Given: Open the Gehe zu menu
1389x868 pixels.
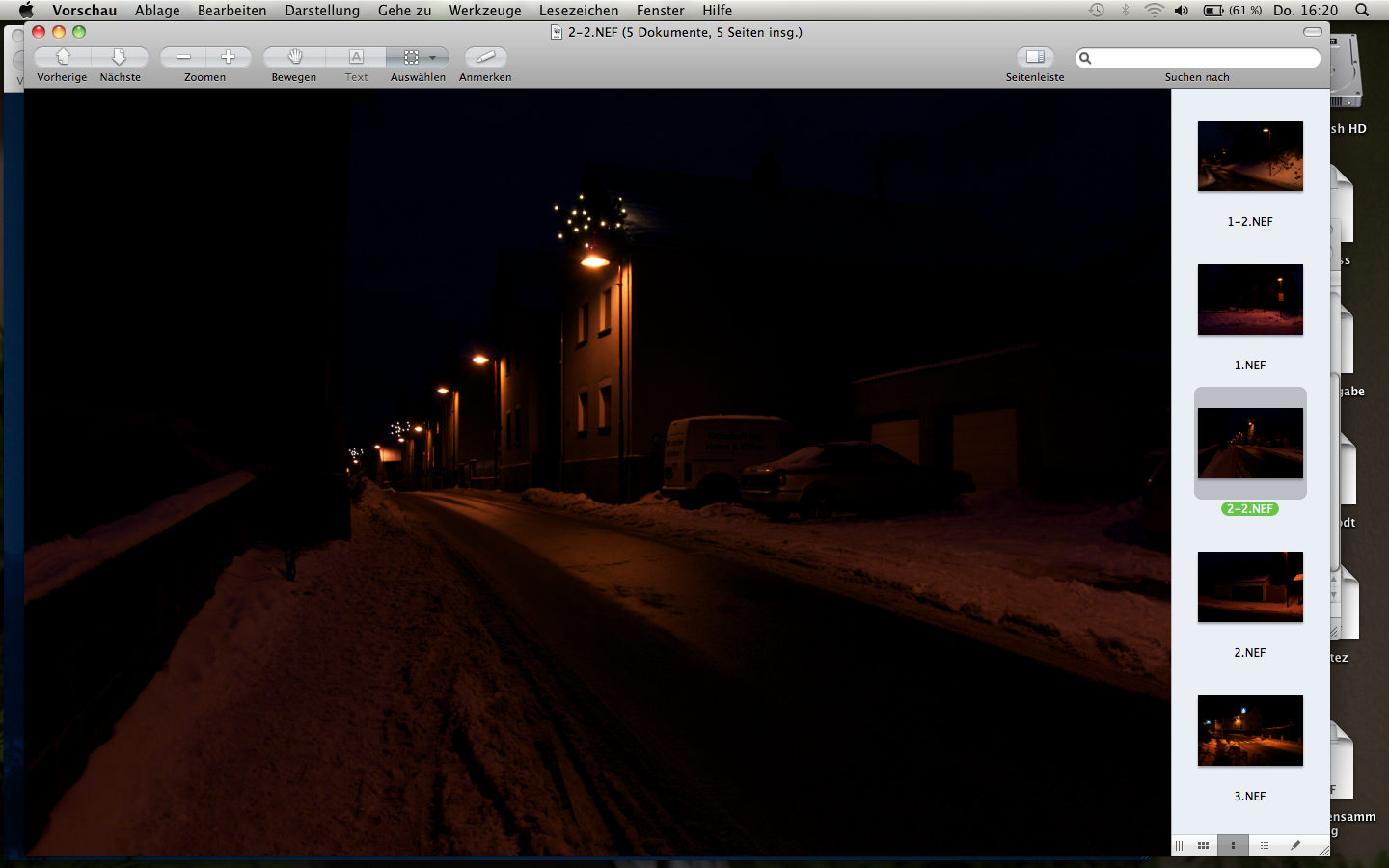Looking at the screenshot, I should (x=404, y=11).
